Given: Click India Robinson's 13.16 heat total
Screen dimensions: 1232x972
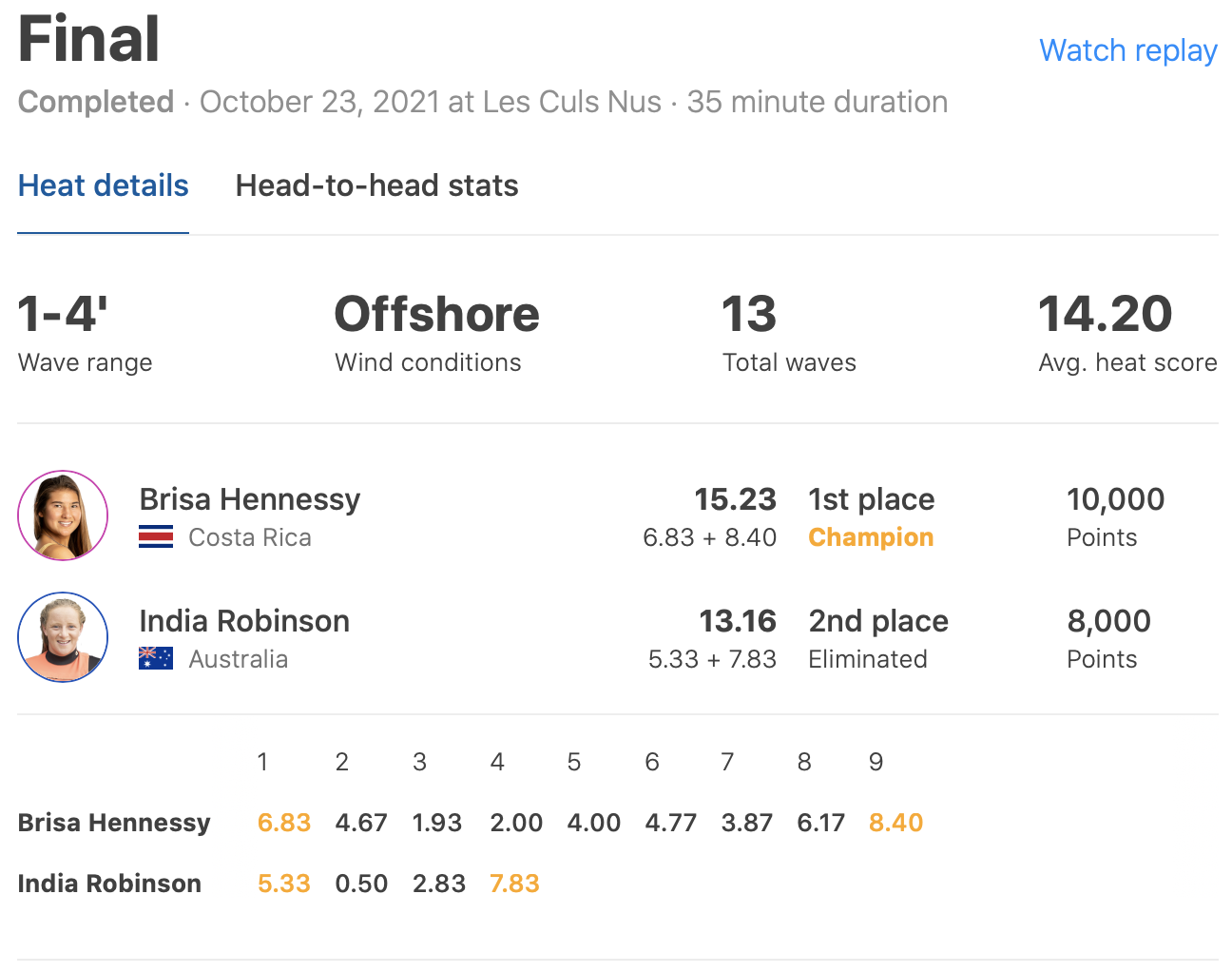Looking at the screenshot, I should point(738,621).
